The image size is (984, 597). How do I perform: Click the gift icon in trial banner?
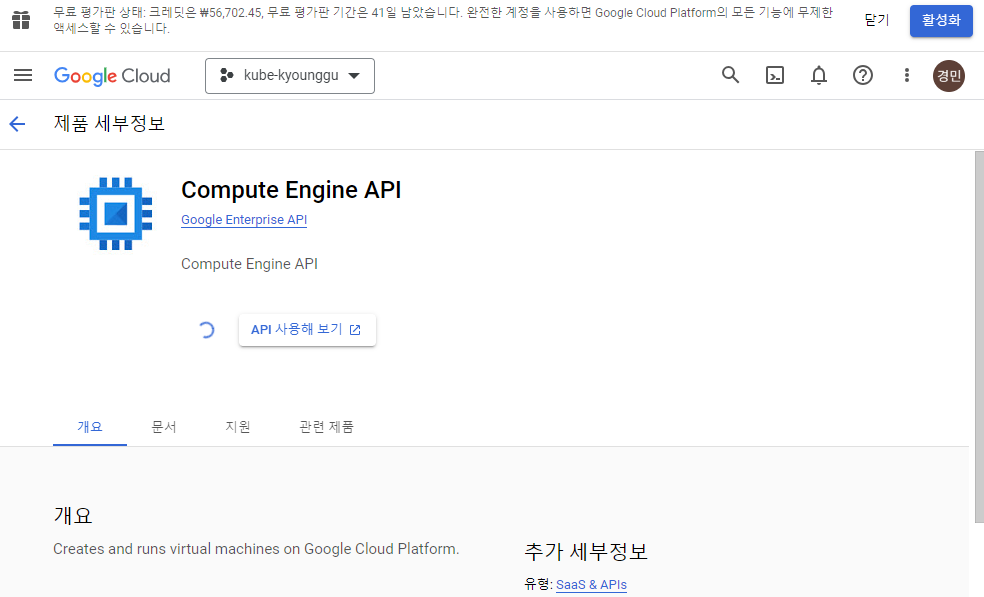(21, 20)
